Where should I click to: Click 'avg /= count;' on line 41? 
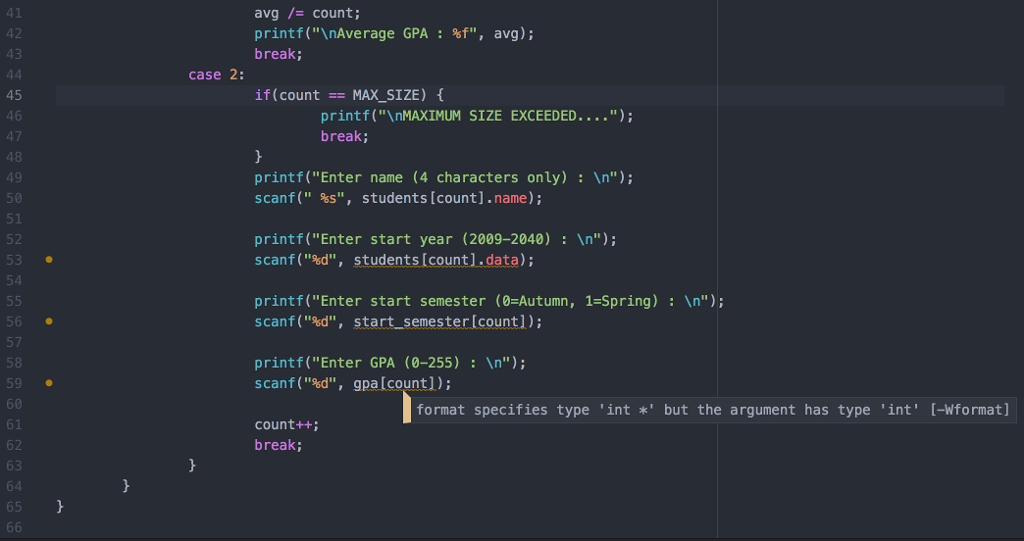307,13
